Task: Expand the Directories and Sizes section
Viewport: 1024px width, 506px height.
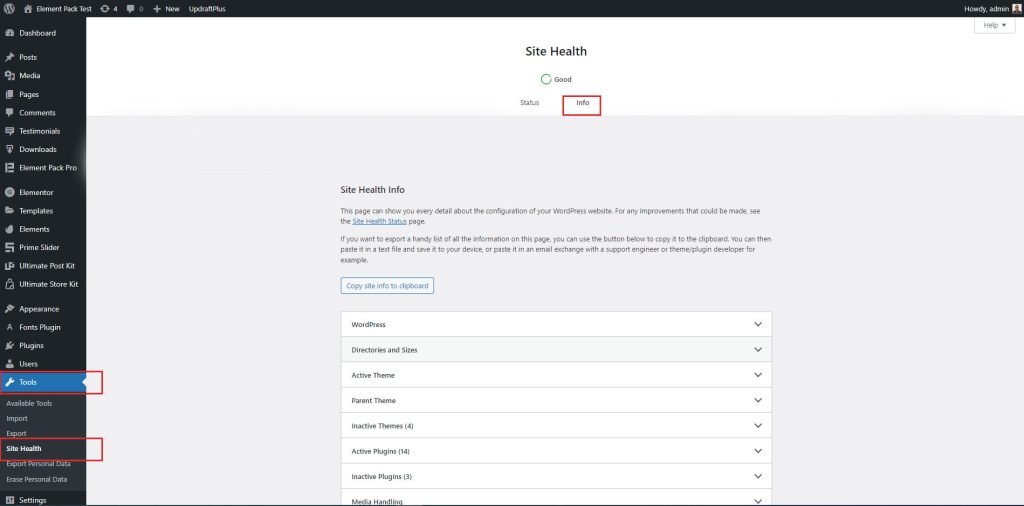Action: 556,349
